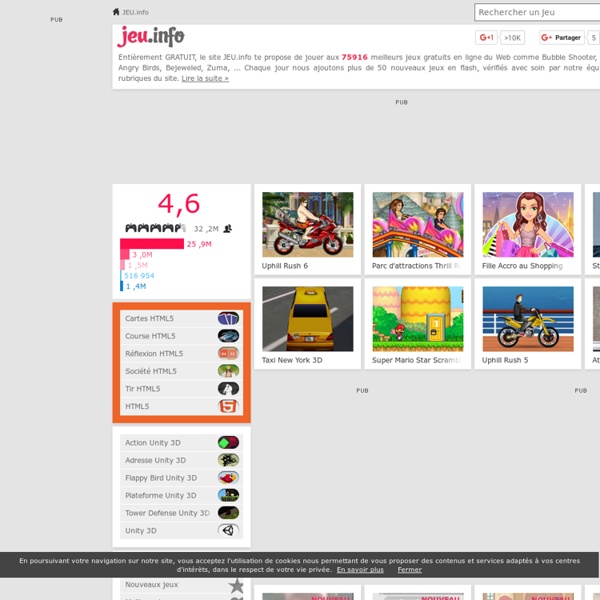Click the Unity 3D logo icon
Viewport: 600px width, 600px height.
click(x=228, y=531)
